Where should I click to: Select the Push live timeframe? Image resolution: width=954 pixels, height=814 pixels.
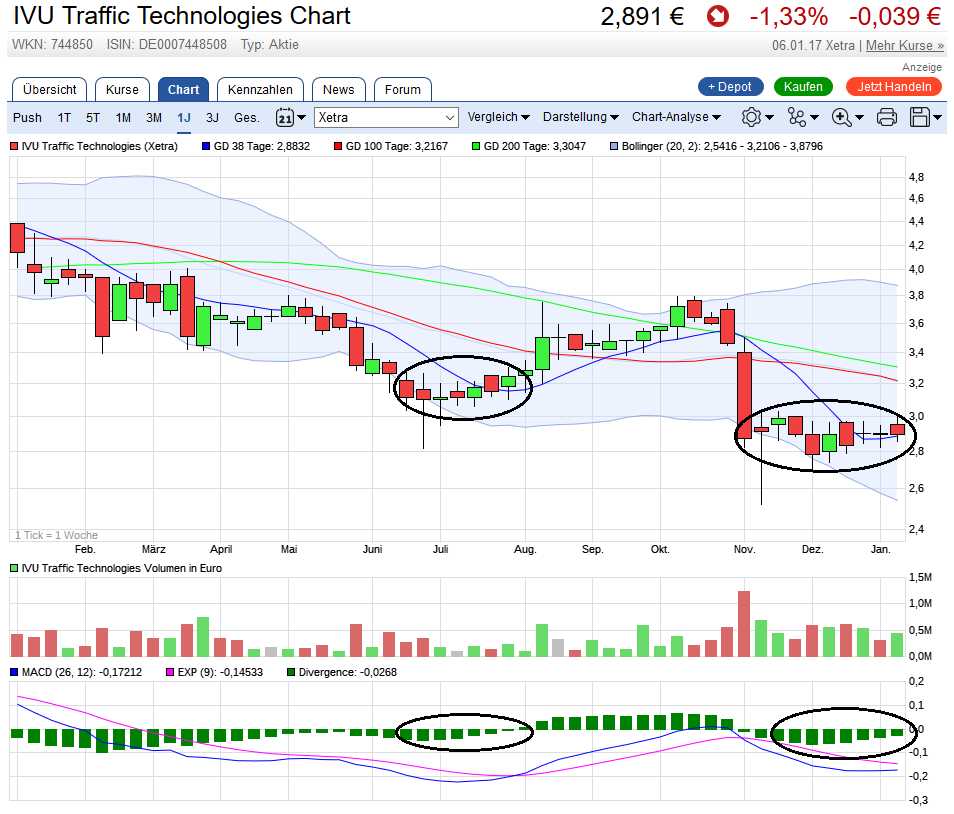click(27, 117)
